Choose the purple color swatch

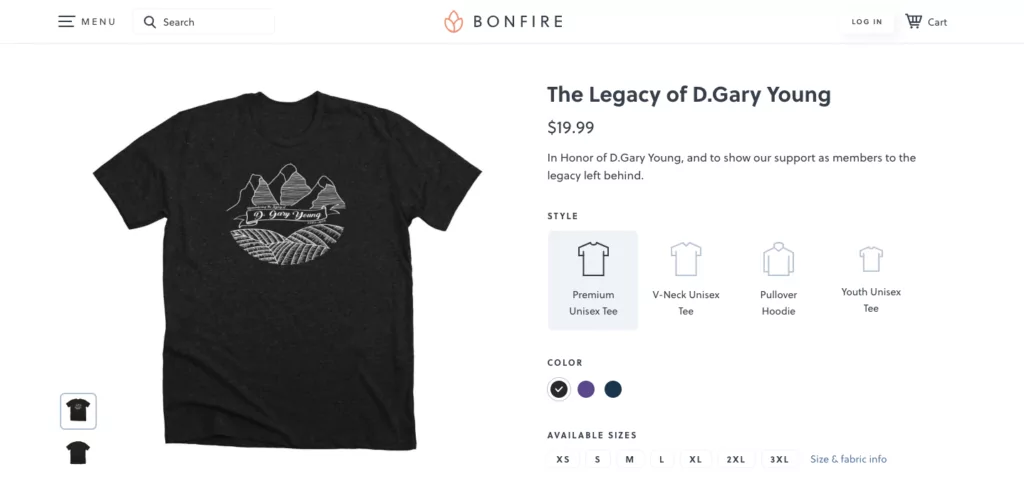point(586,389)
